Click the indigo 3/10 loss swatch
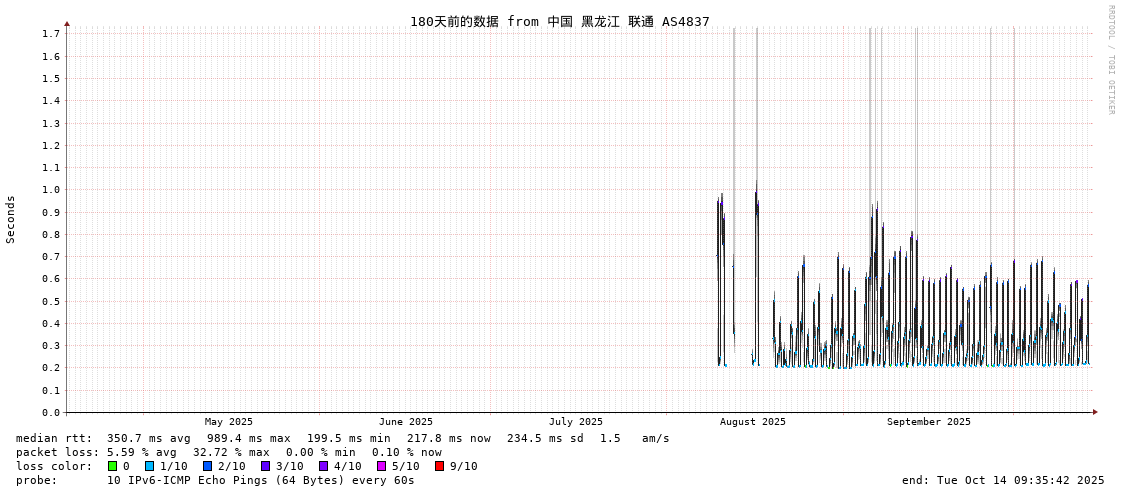Image resolution: width=1121 pixels, height=494 pixels. point(265,466)
